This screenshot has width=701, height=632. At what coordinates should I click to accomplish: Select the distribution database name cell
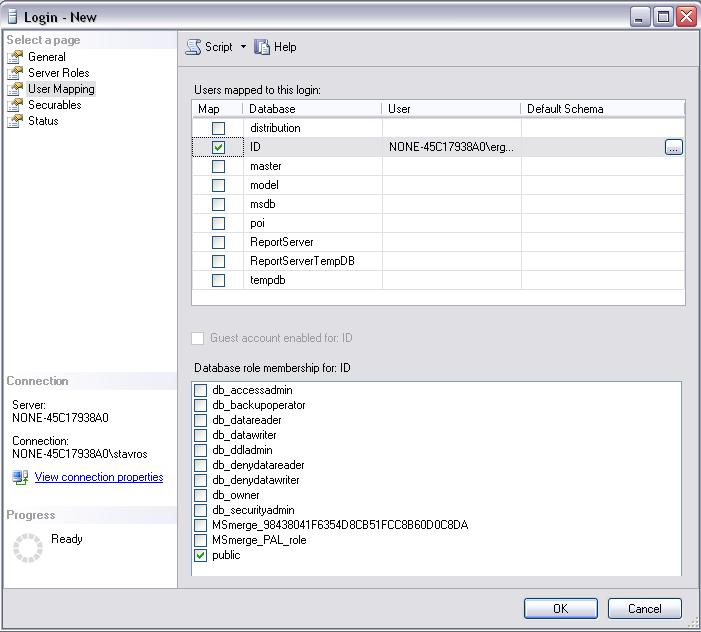[x=313, y=128]
